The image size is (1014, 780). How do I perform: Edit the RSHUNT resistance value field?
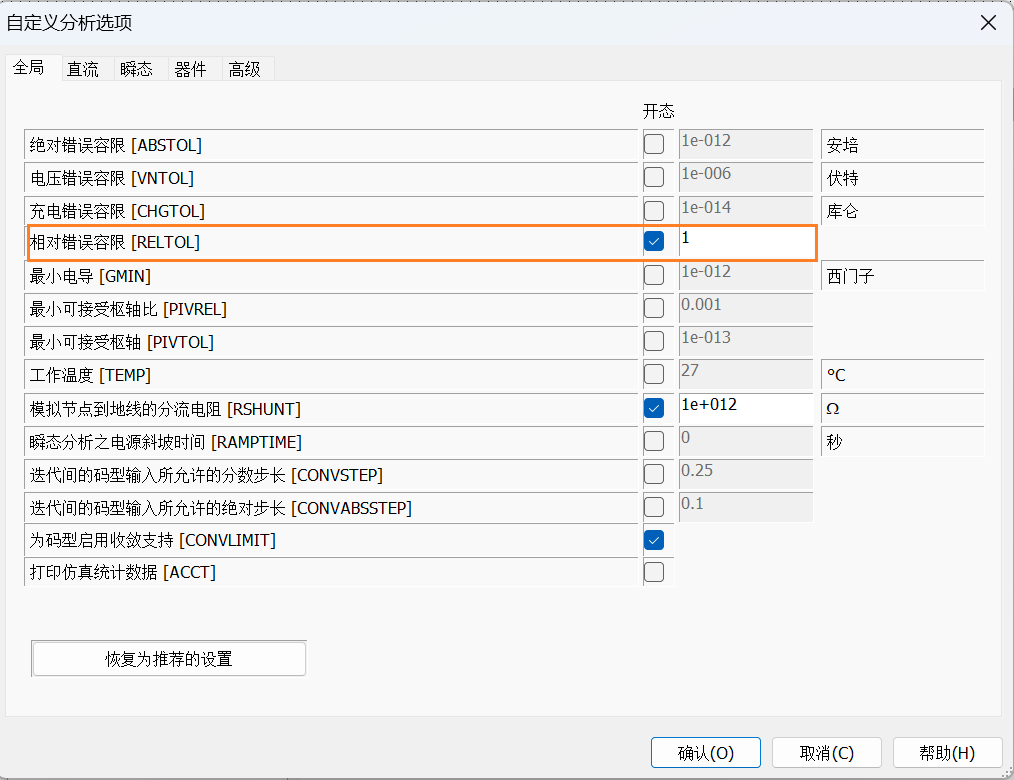745,408
